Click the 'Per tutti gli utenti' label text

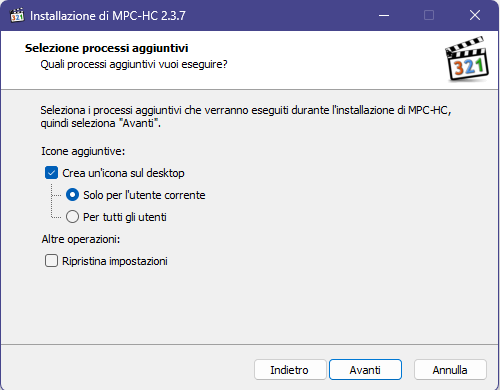pos(125,217)
